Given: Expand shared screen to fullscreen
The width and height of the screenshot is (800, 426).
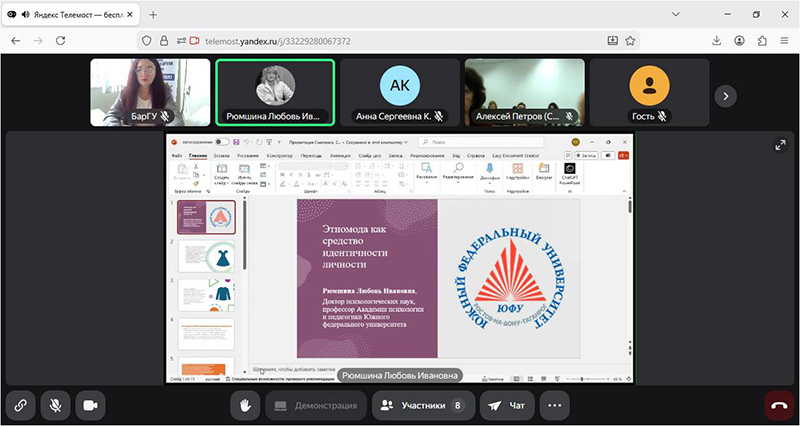Looking at the screenshot, I should (x=780, y=145).
